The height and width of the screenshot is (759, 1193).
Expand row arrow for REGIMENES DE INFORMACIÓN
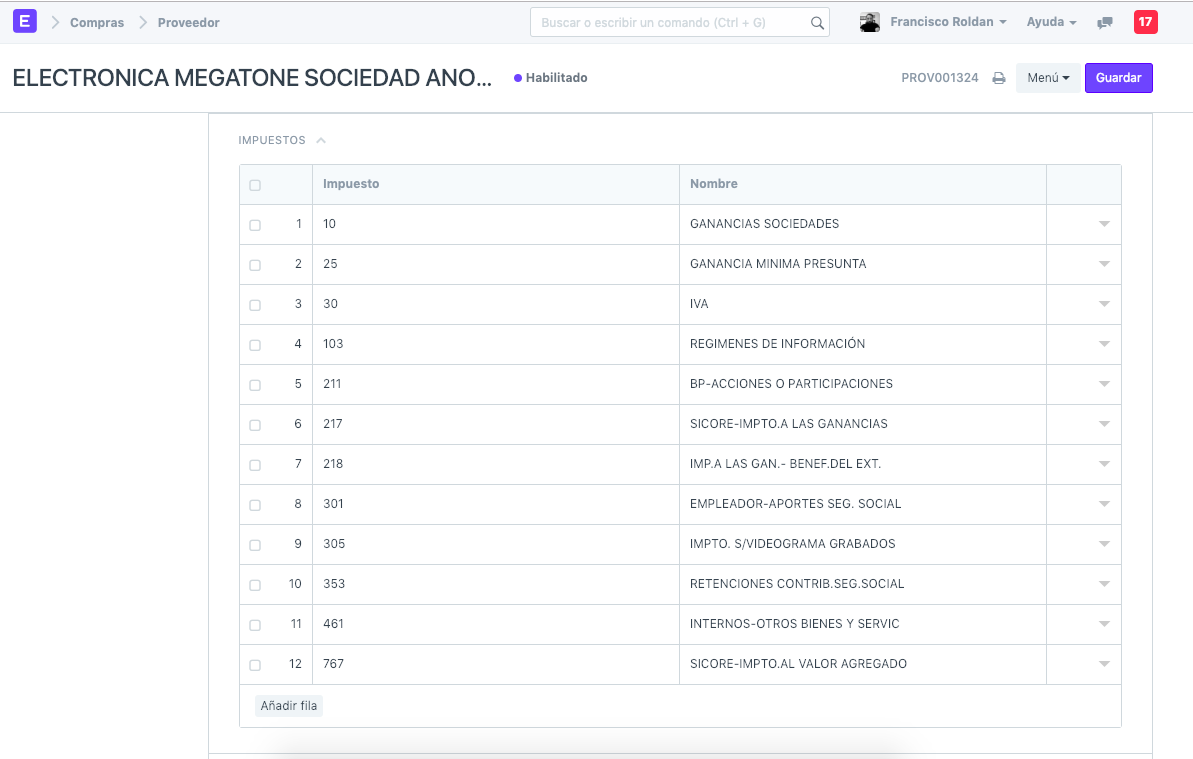[x=1104, y=344]
